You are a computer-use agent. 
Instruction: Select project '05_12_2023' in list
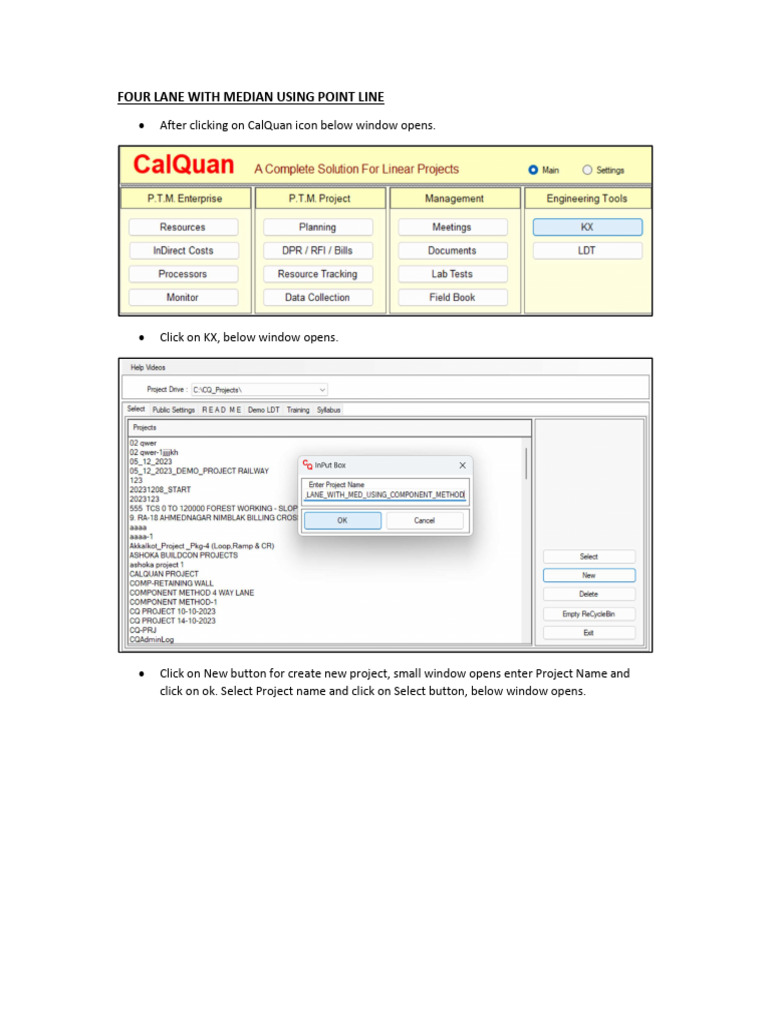pyautogui.click(x=151, y=462)
